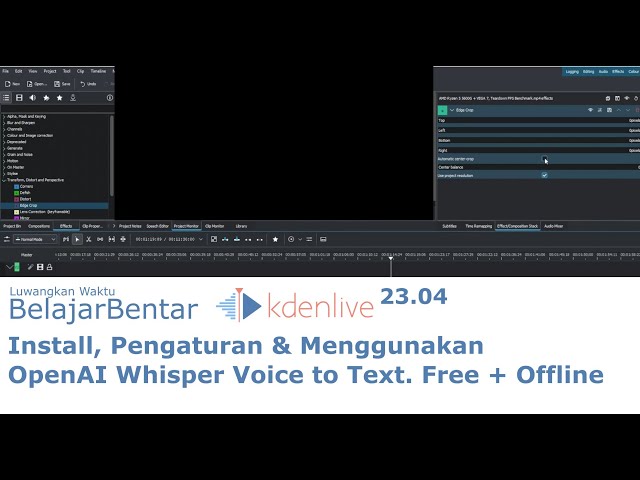
Task: Switch to Colour workspace layout
Action: click(633, 71)
